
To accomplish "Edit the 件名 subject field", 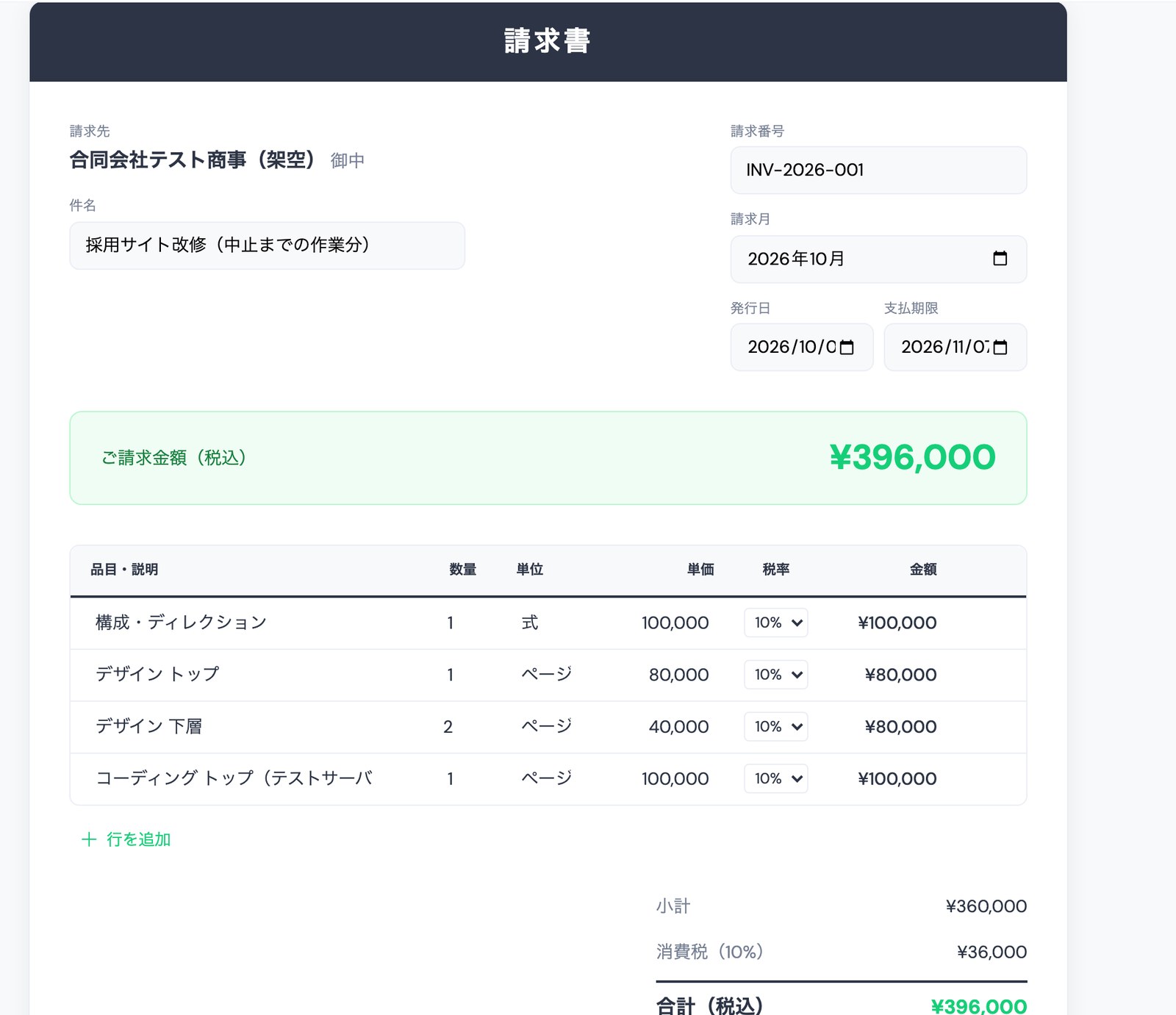I will [x=267, y=245].
